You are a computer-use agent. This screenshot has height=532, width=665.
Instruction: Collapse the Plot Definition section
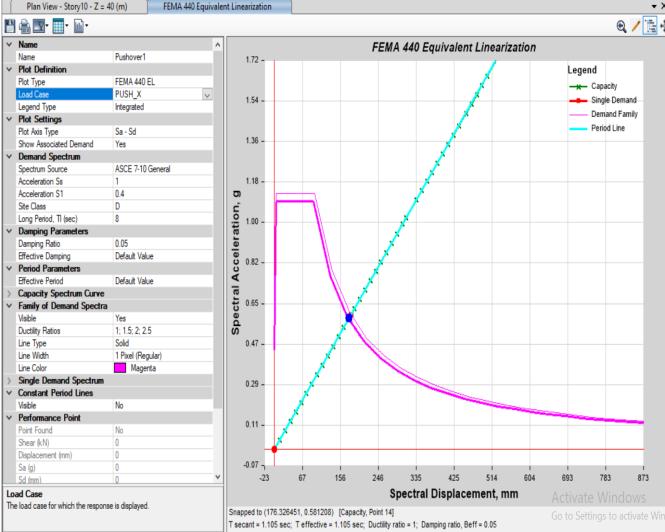coord(9,69)
